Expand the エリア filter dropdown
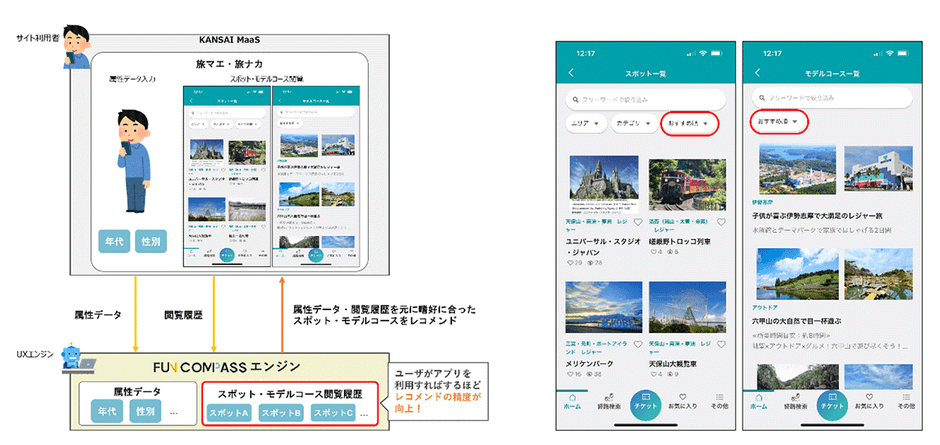The width and height of the screenshot is (940, 445). (586, 125)
